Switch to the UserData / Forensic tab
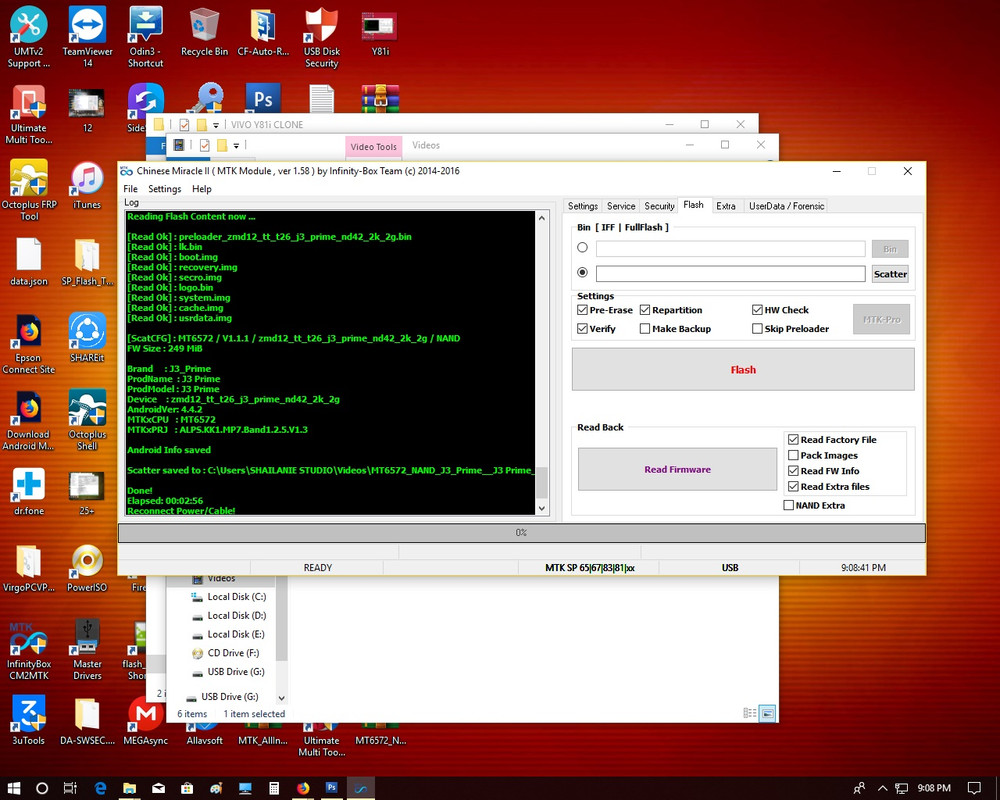The image size is (1000, 800). tap(786, 206)
